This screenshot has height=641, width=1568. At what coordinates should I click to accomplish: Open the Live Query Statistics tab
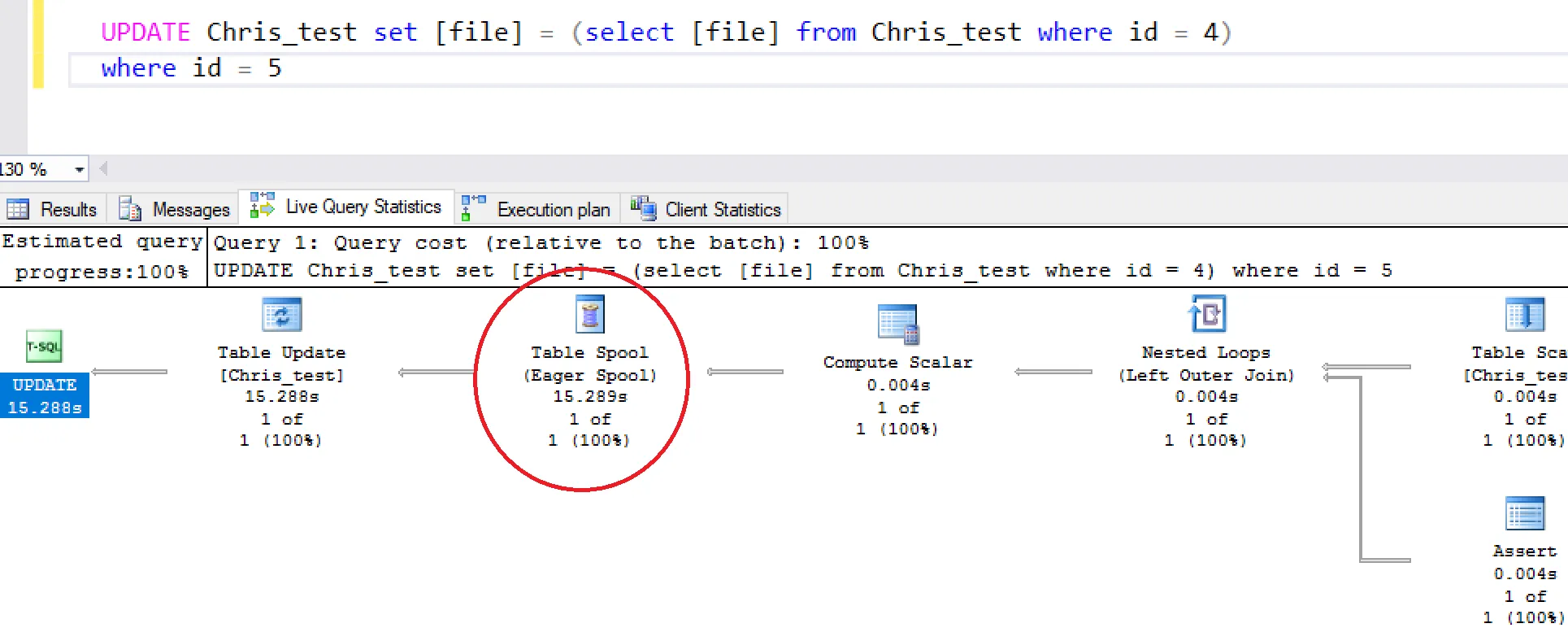pyautogui.click(x=345, y=207)
